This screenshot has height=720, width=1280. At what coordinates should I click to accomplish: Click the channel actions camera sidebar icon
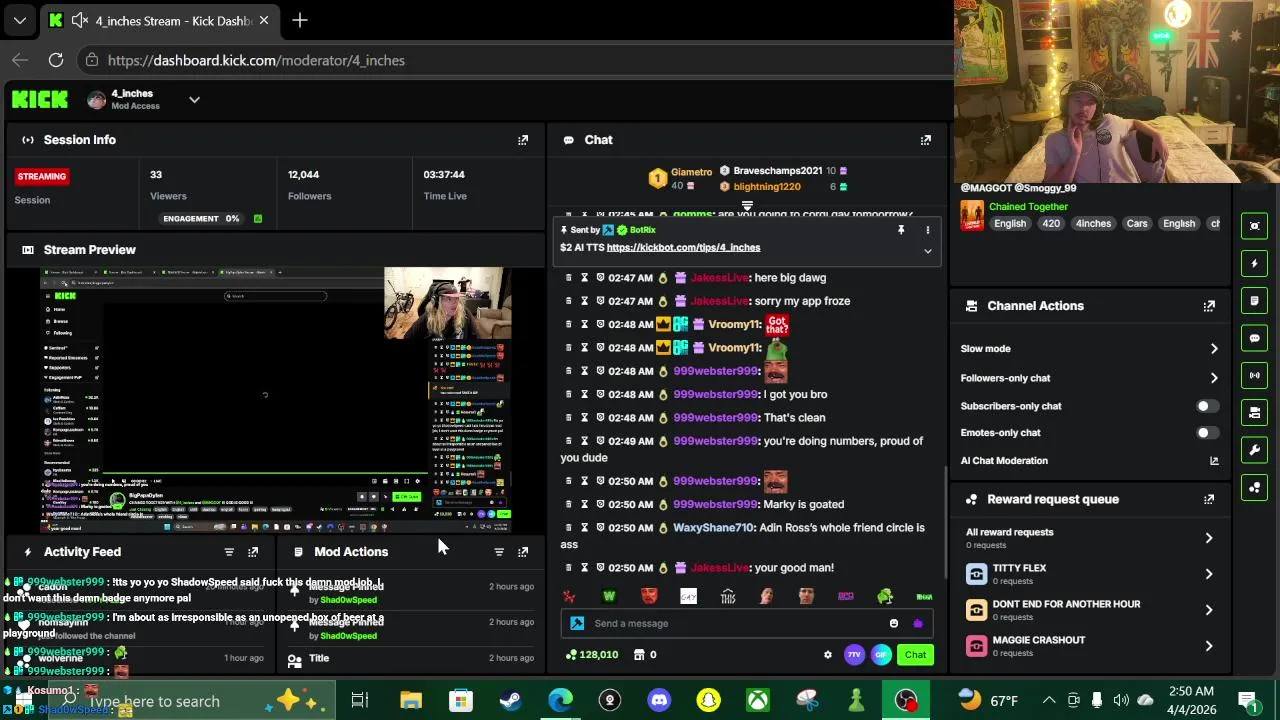click(1255, 412)
